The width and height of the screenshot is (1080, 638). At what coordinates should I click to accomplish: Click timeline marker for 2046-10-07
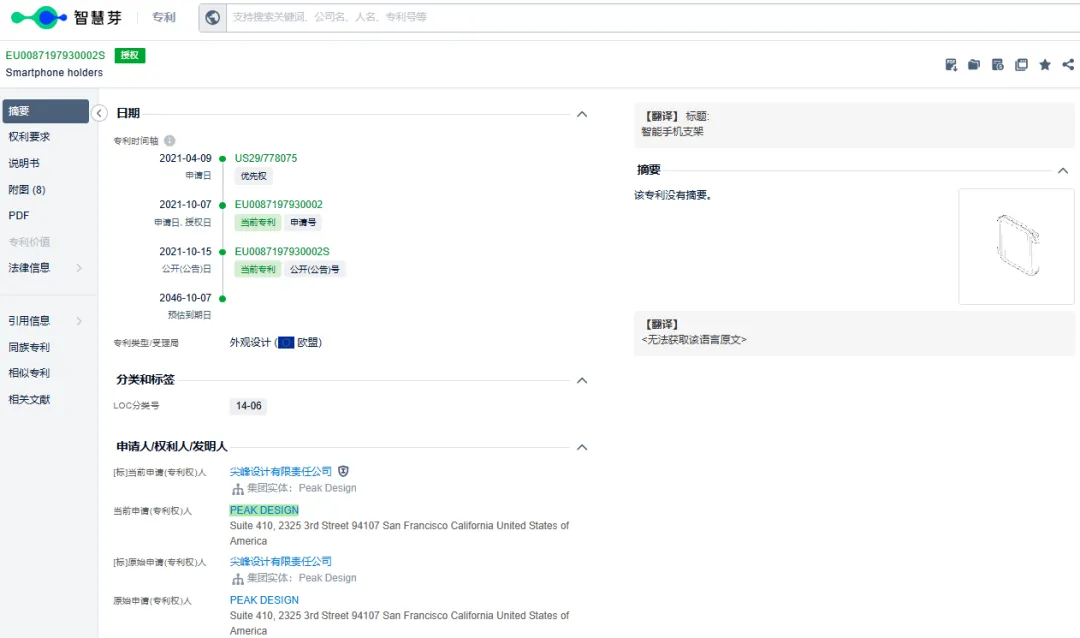pyautogui.click(x=222, y=298)
